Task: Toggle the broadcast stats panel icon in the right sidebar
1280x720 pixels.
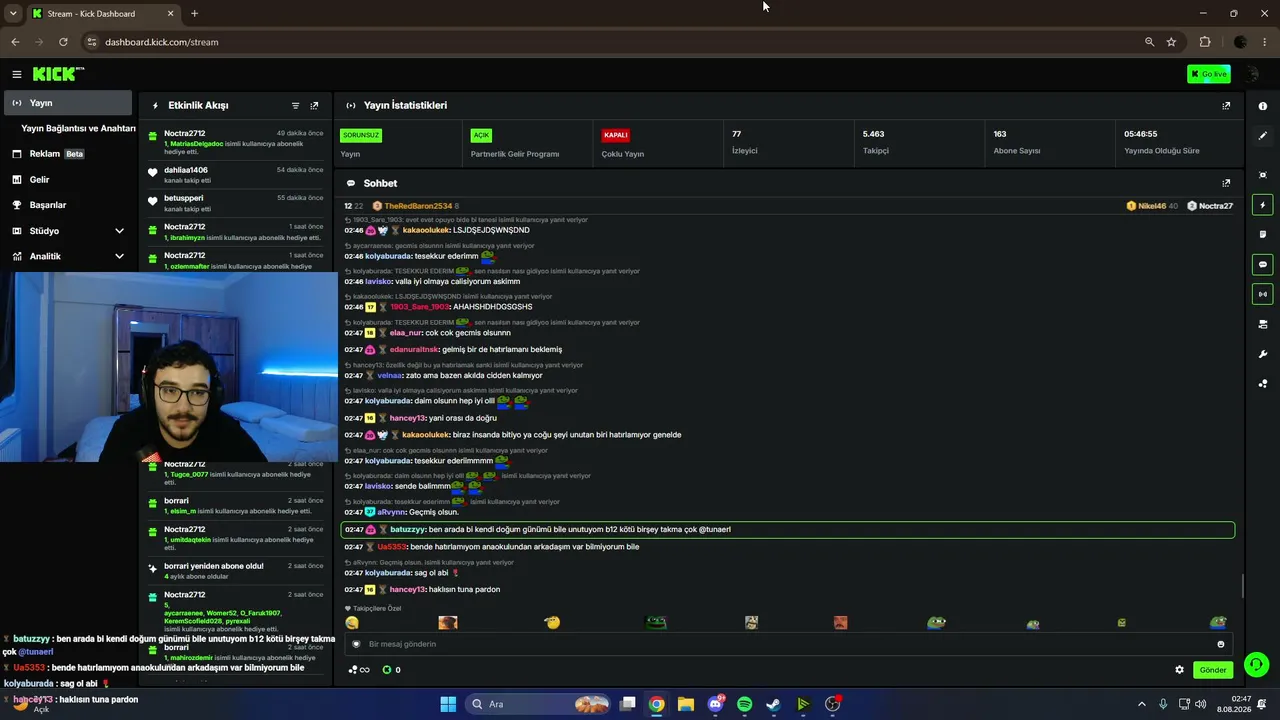Action: click(1262, 294)
